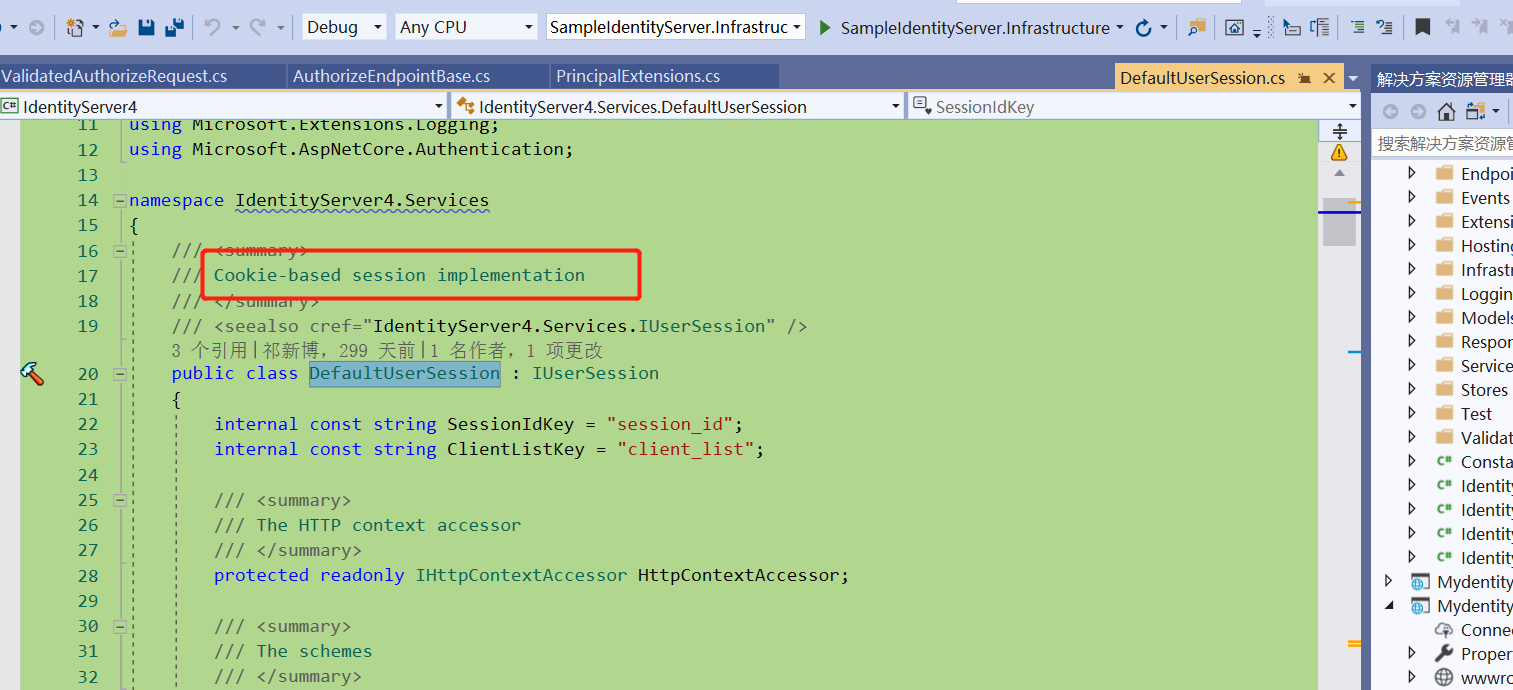
Task: Collapse the summary comment at line 25
Action: click(x=120, y=500)
